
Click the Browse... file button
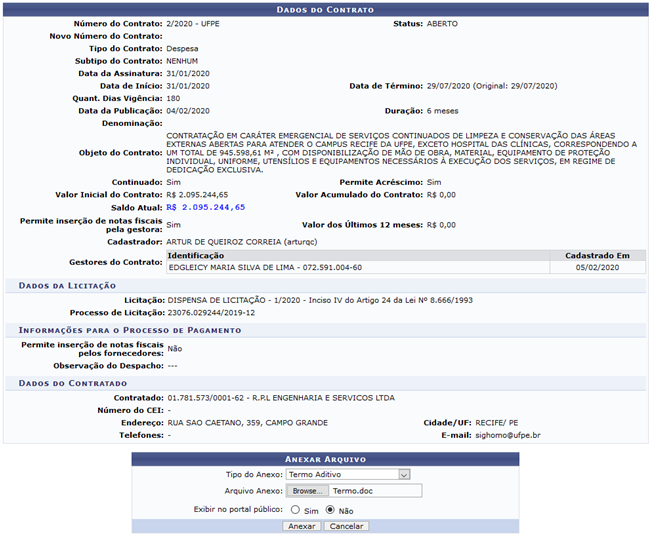(307, 491)
